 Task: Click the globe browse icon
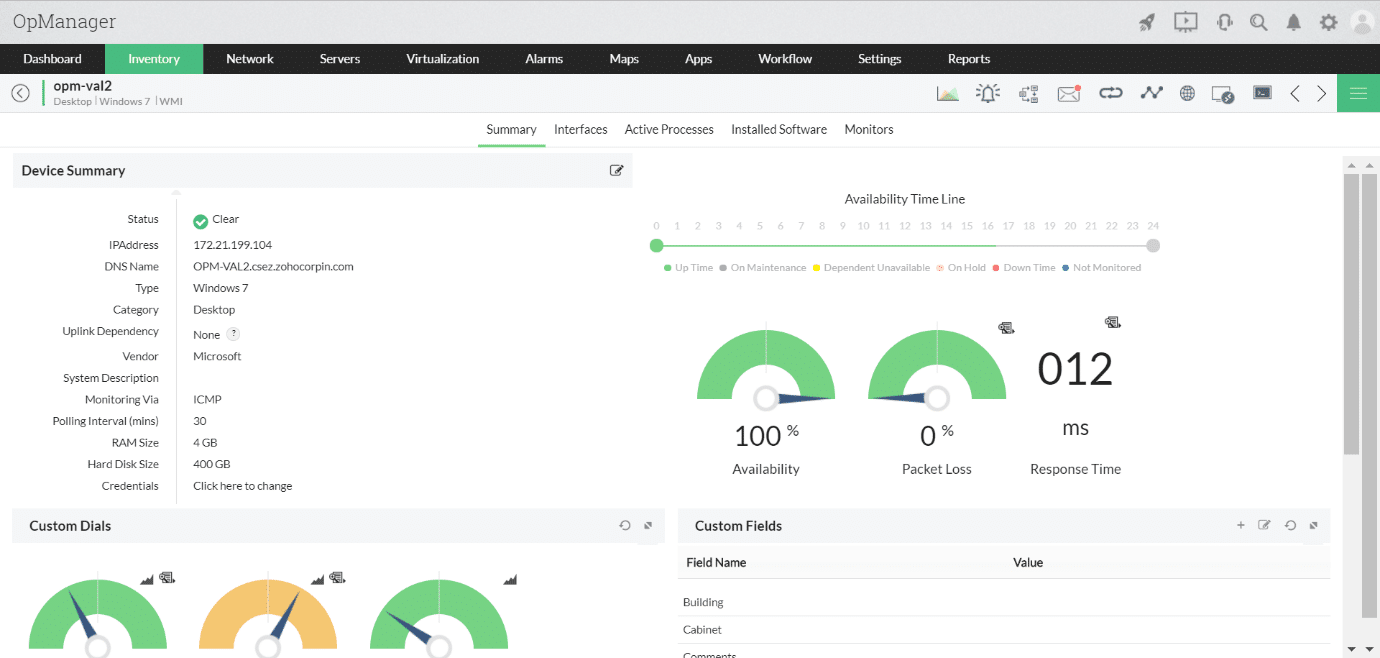point(1187,93)
